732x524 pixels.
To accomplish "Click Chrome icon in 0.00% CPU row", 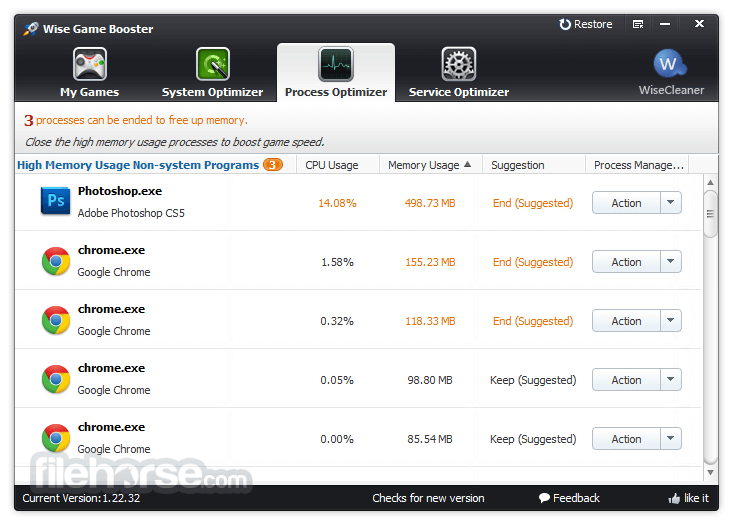I will coord(56,438).
